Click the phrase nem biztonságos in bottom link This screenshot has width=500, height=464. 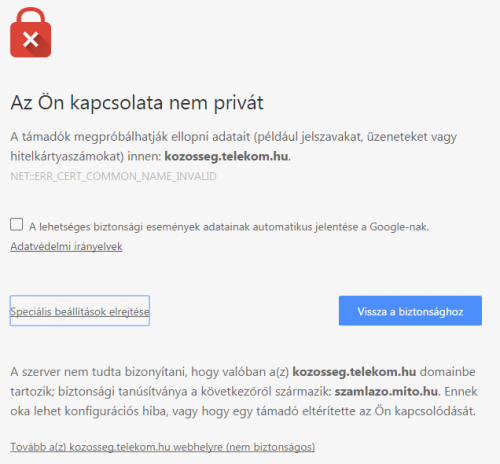pyautogui.click(x=270, y=447)
